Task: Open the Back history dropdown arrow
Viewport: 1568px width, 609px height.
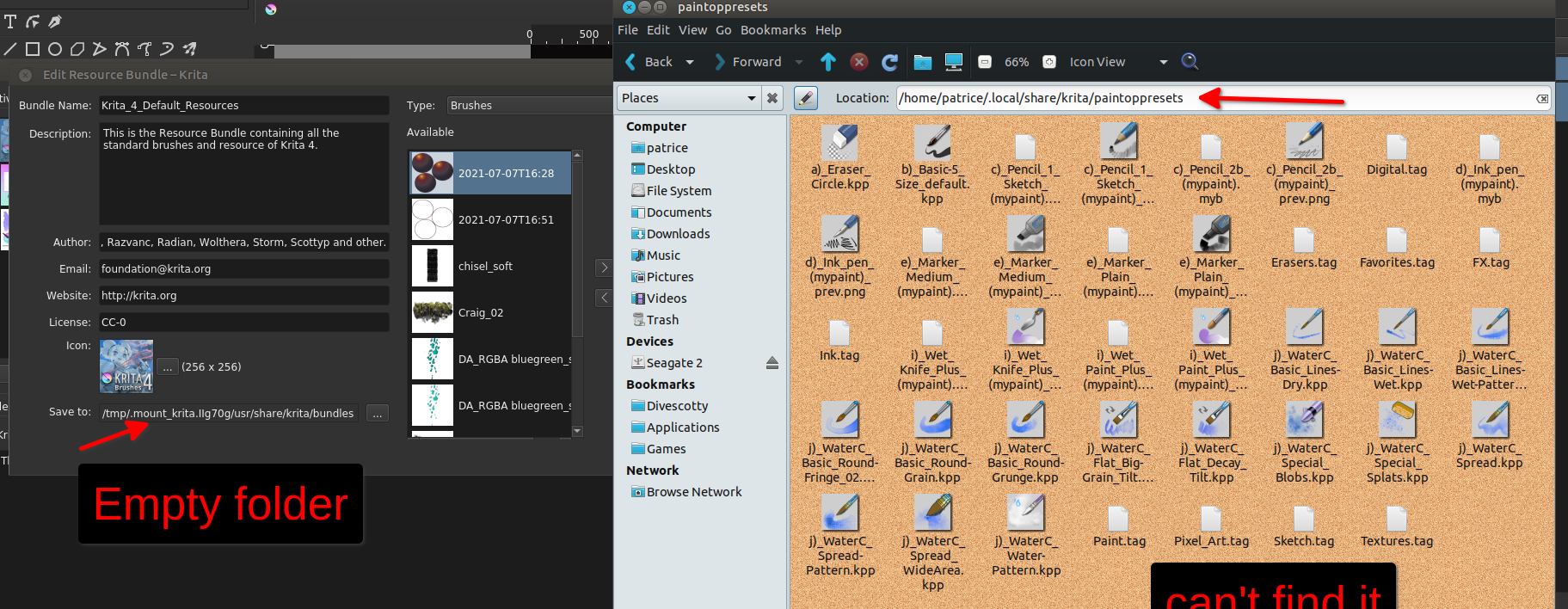Action: [x=690, y=62]
